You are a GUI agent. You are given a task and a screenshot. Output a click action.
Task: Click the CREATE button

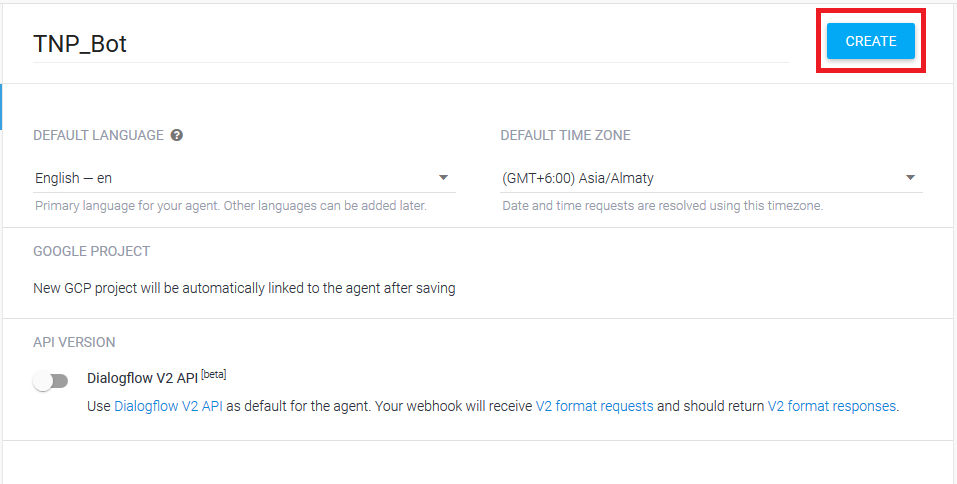[x=870, y=41]
